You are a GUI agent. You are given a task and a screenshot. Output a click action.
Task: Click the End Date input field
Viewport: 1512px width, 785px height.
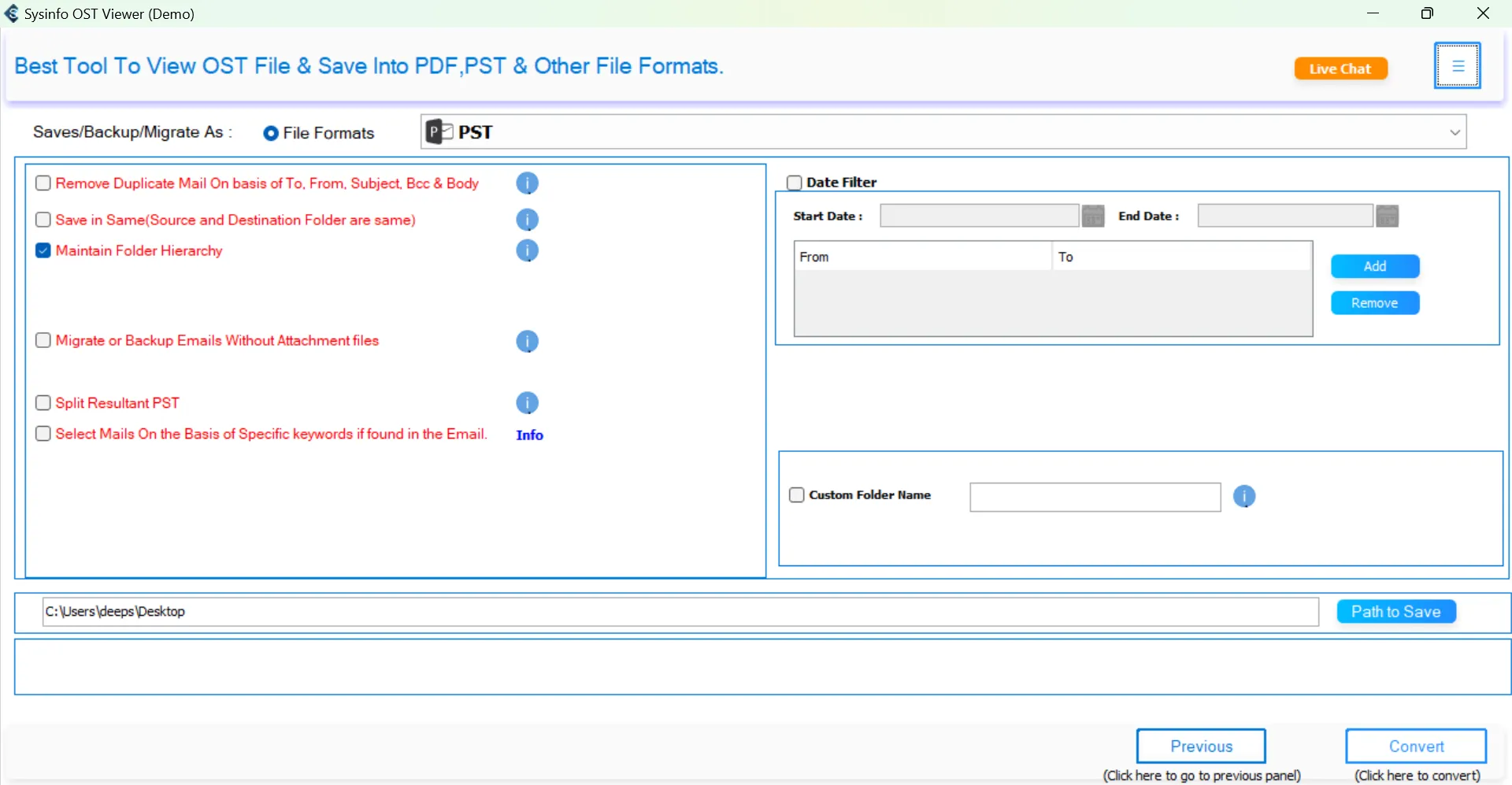[x=1285, y=216]
